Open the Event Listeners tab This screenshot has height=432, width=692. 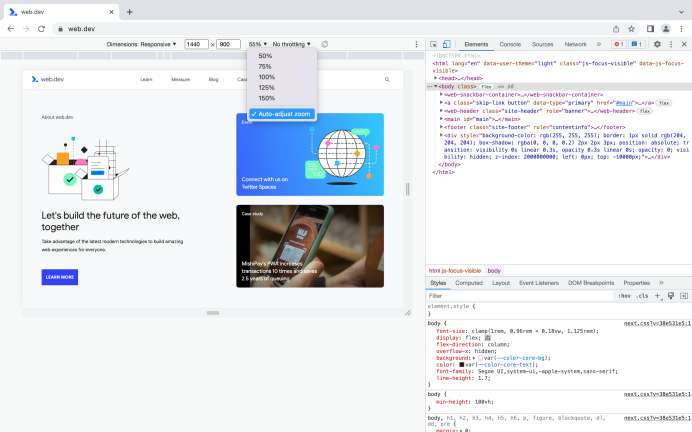pos(539,283)
